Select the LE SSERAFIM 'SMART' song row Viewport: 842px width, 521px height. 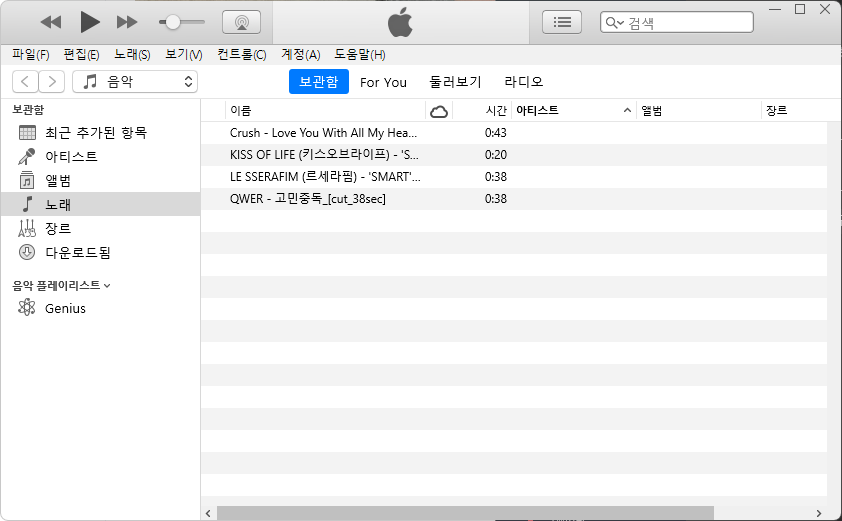(x=514, y=177)
